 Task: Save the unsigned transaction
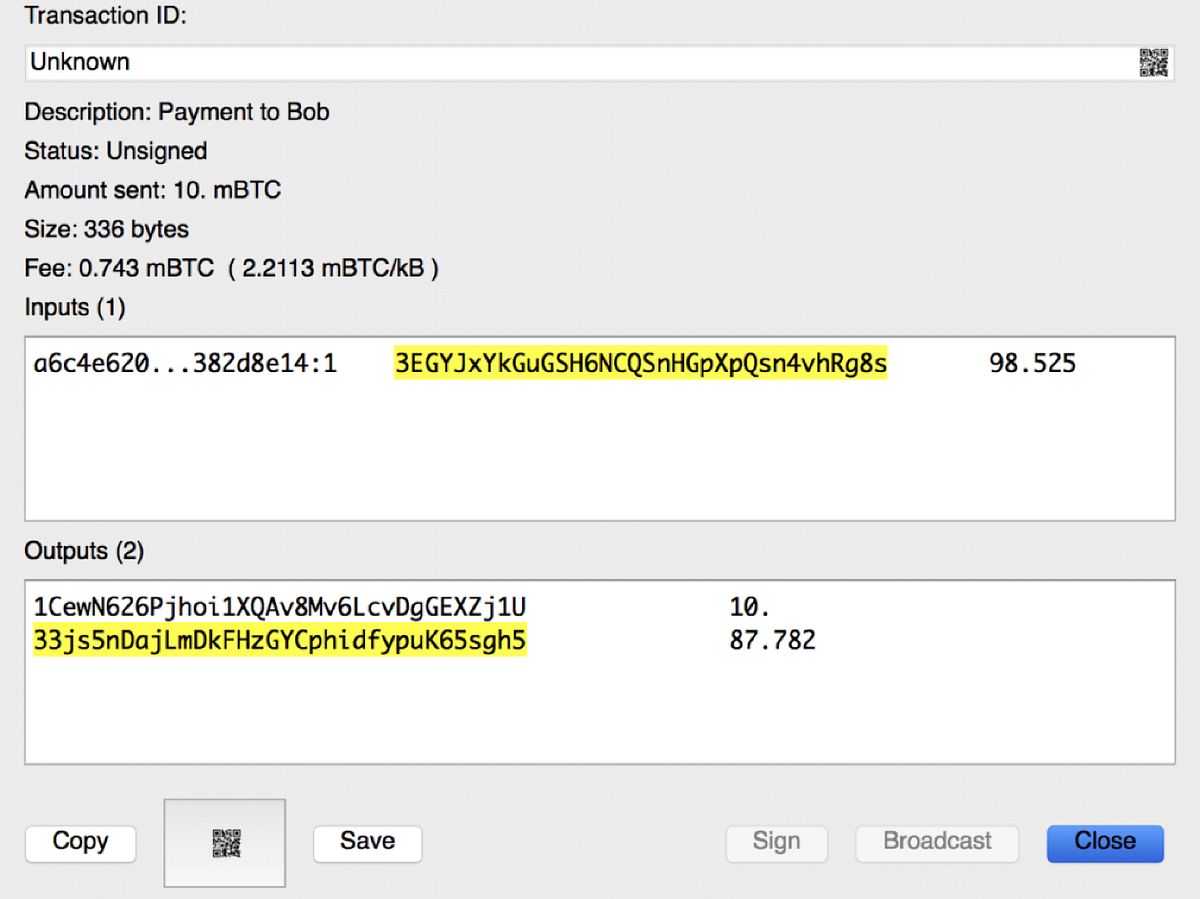367,842
